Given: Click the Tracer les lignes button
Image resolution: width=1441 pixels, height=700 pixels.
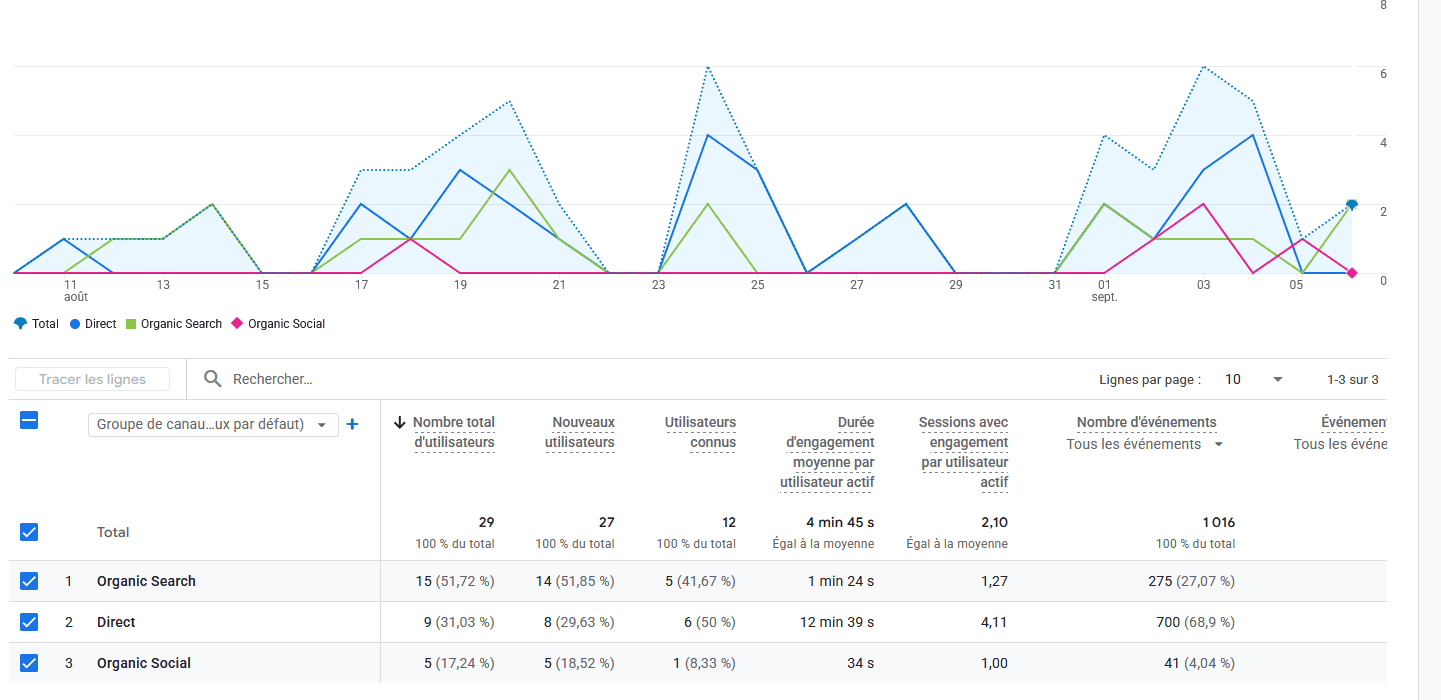Looking at the screenshot, I should (92, 379).
